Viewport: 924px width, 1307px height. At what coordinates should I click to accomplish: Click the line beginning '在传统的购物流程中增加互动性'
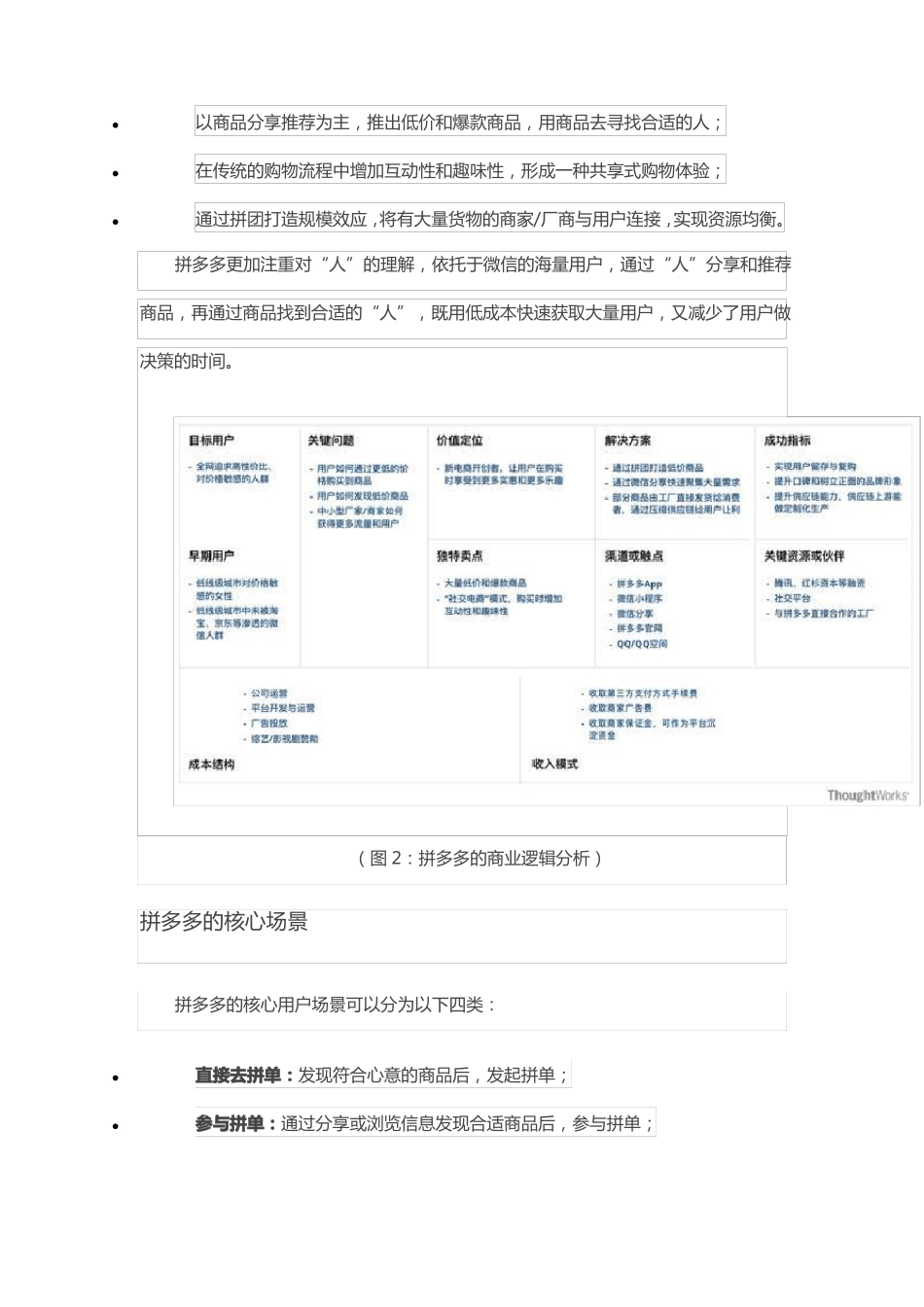[x=460, y=171]
